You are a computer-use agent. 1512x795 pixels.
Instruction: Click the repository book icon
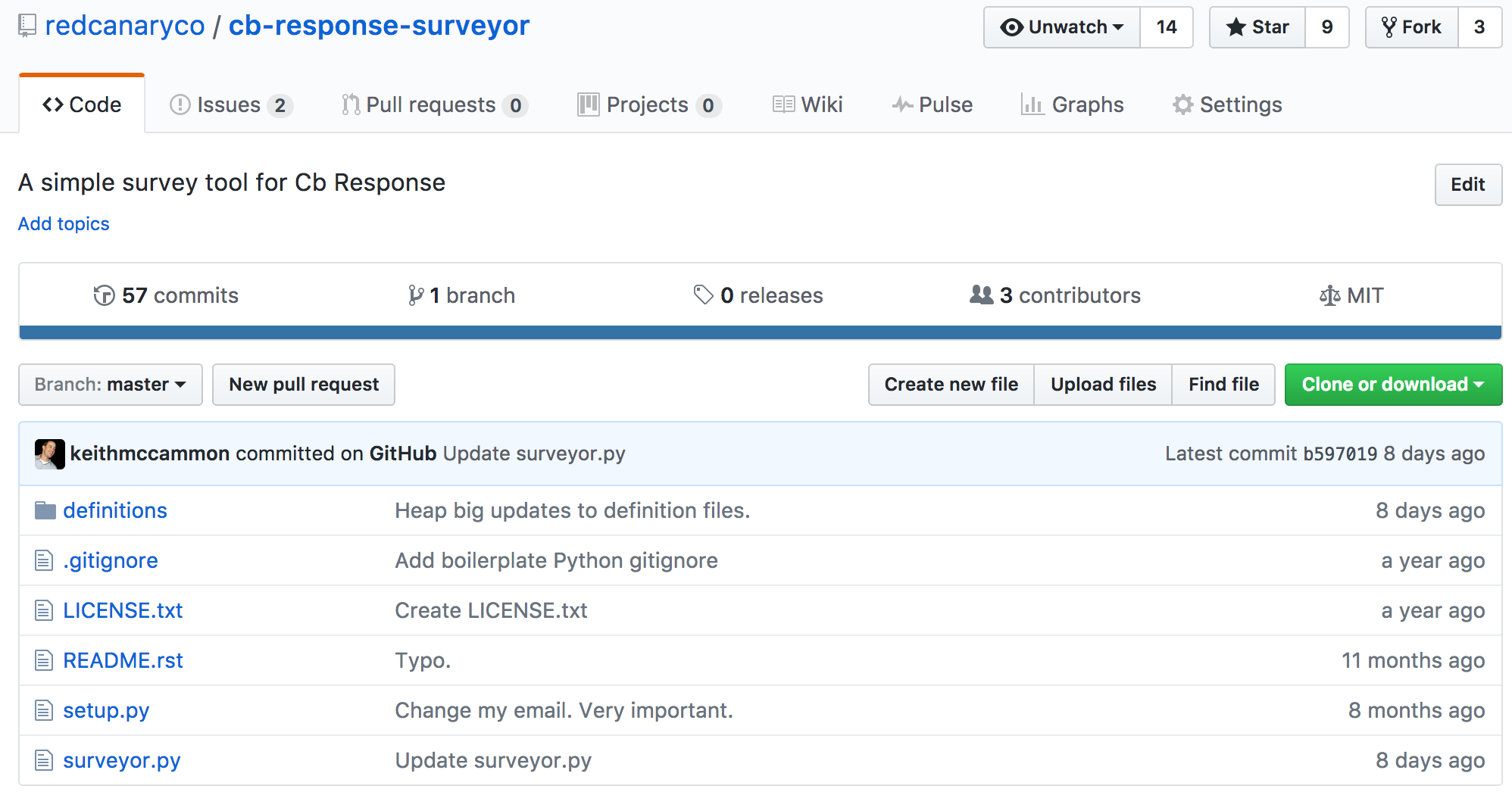click(x=27, y=26)
